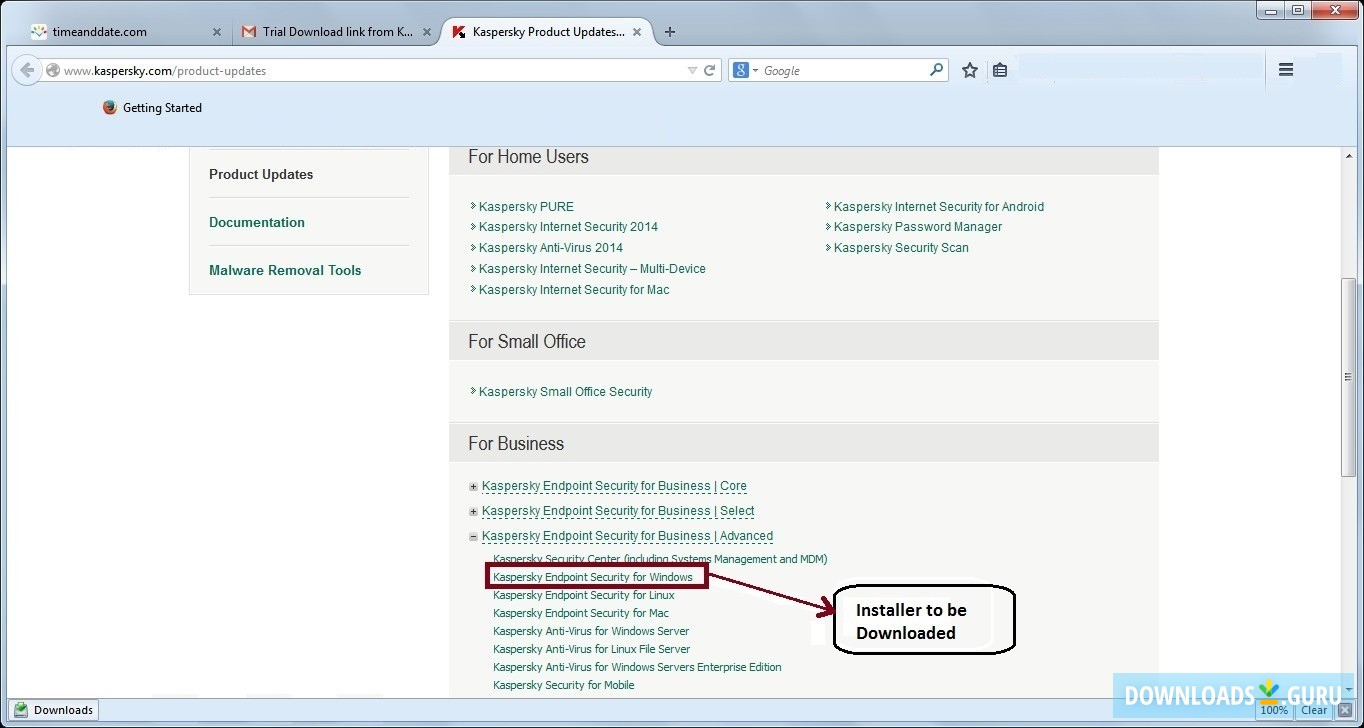Open a new tab with the plus button
The image size is (1364, 728).
pyautogui.click(x=670, y=32)
